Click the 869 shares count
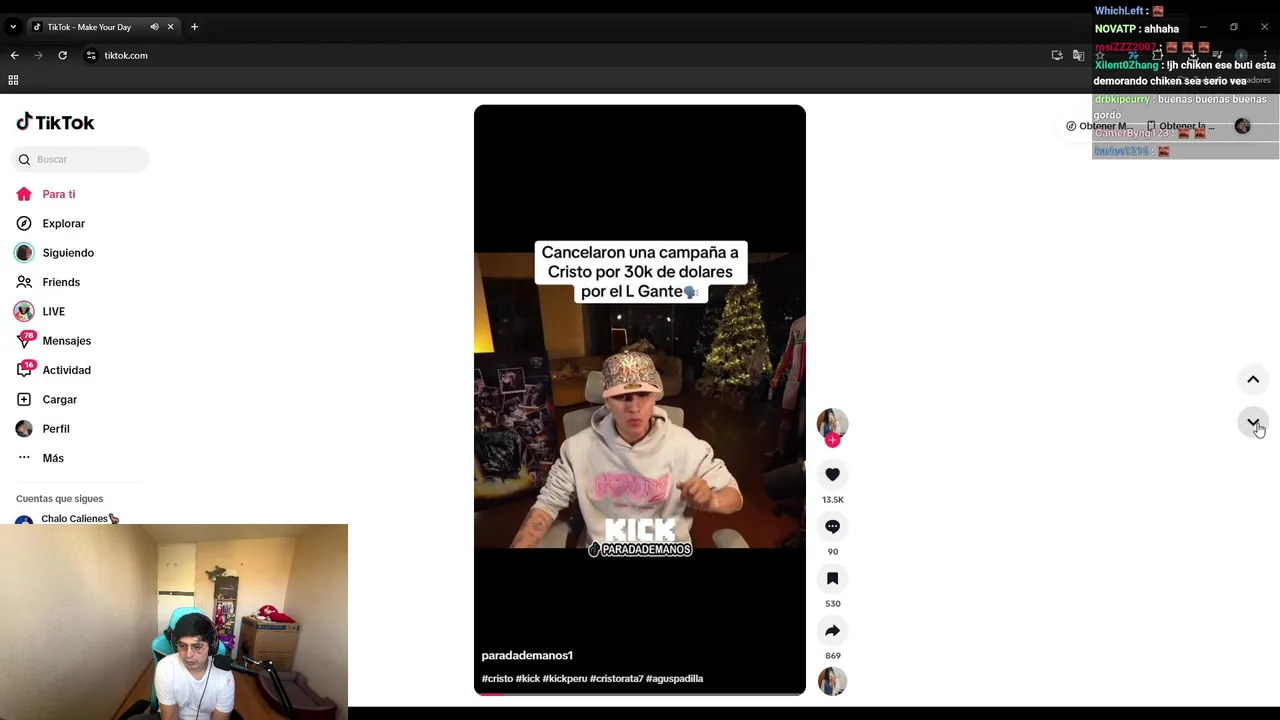 832,656
